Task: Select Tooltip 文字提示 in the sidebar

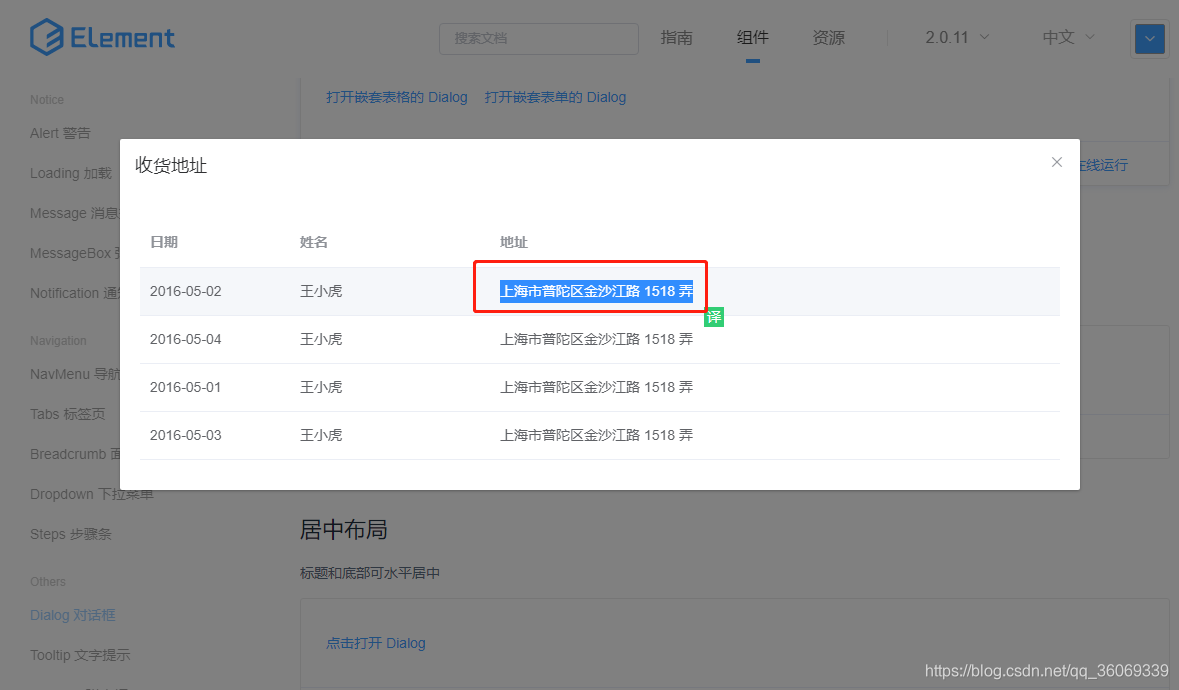Action: click(80, 654)
